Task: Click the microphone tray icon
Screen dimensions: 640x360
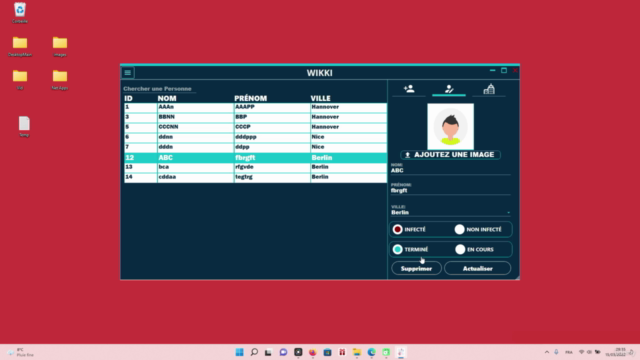Action: click(x=556, y=352)
